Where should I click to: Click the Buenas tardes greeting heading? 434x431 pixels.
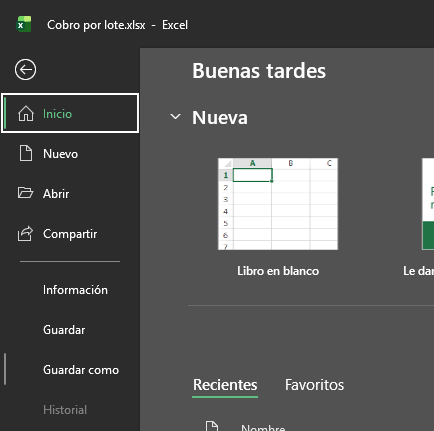click(x=259, y=71)
